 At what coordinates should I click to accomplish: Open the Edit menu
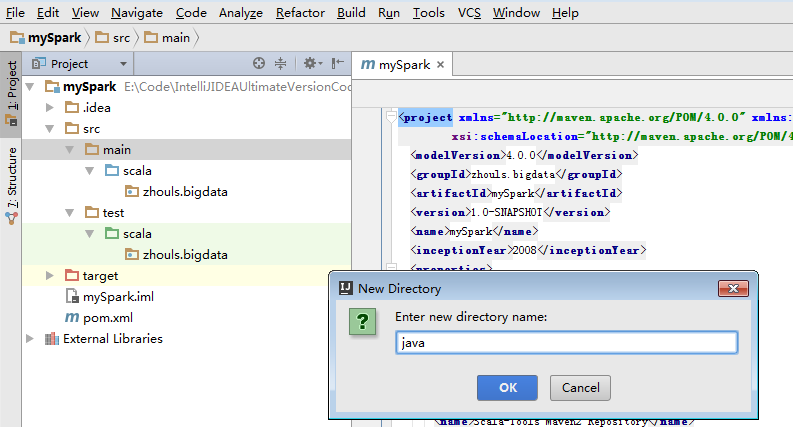tap(48, 13)
